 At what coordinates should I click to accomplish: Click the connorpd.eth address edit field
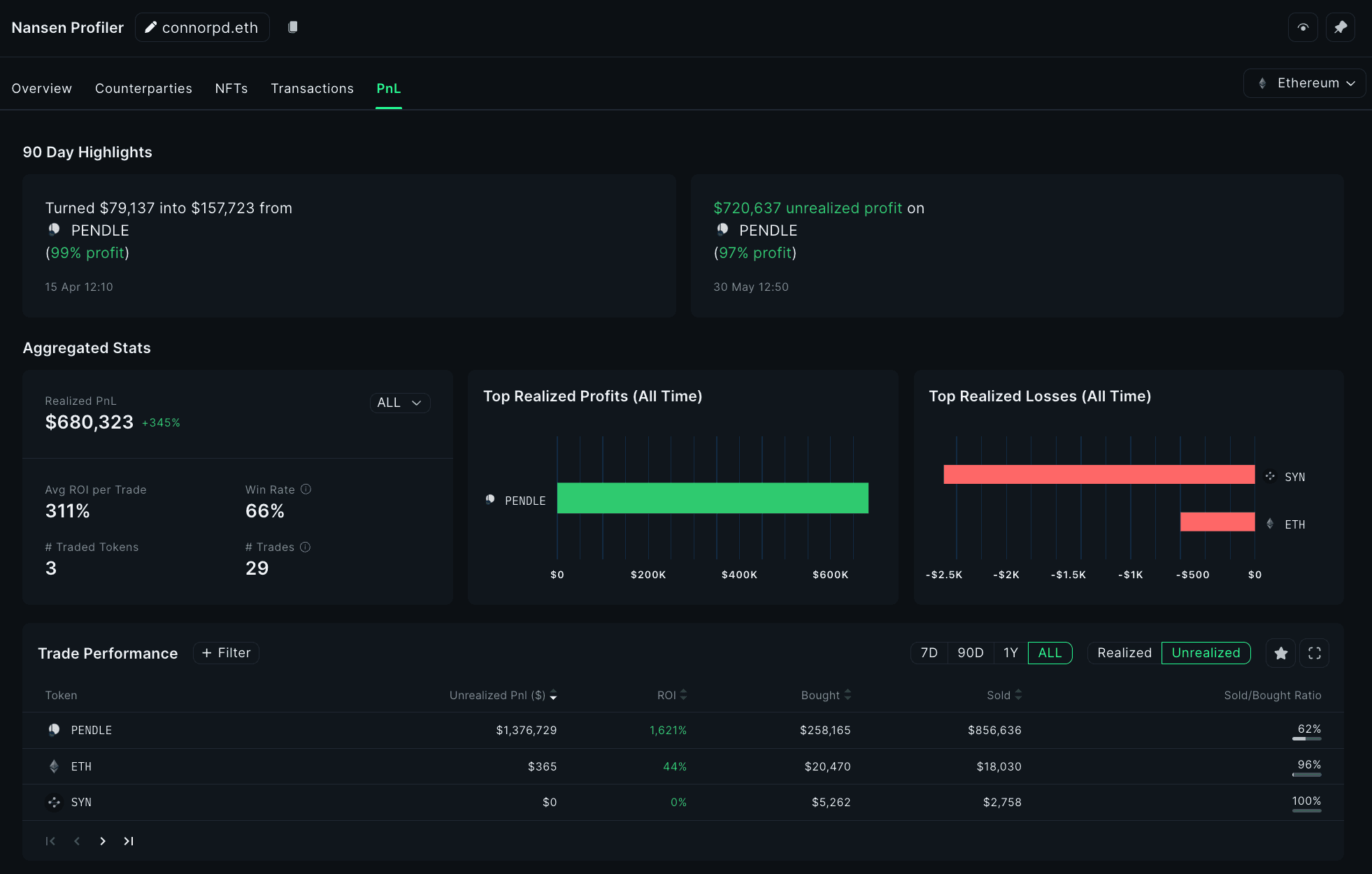click(202, 27)
